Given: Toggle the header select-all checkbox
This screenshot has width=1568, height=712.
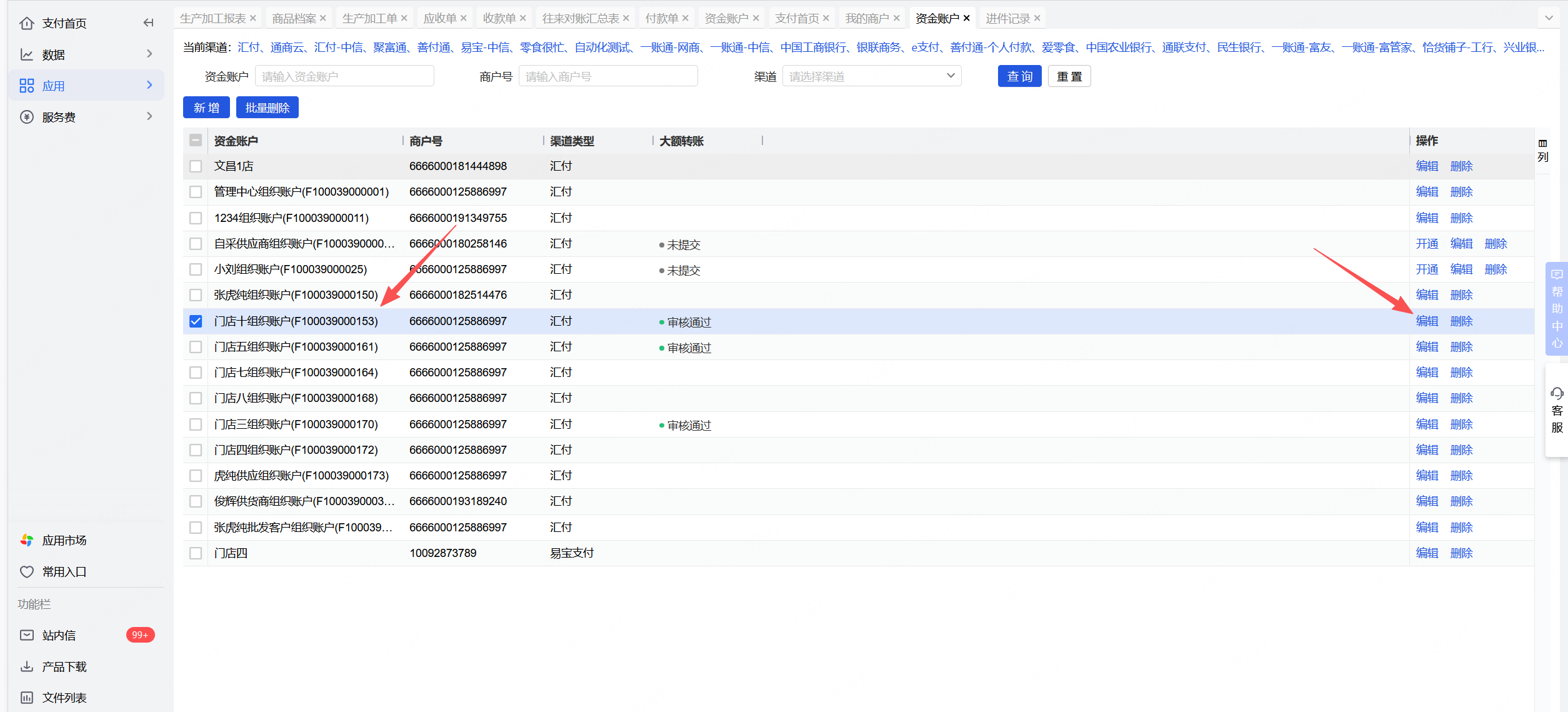Looking at the screenshot, I should click(x=196, y=141).
